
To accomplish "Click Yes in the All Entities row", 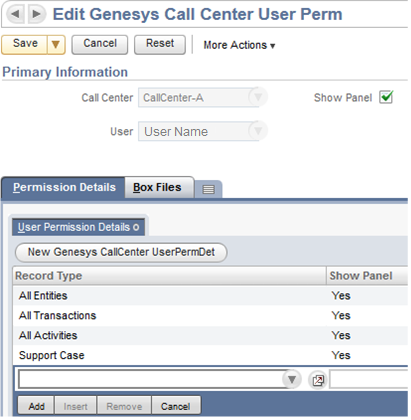I will pos(341,295).
